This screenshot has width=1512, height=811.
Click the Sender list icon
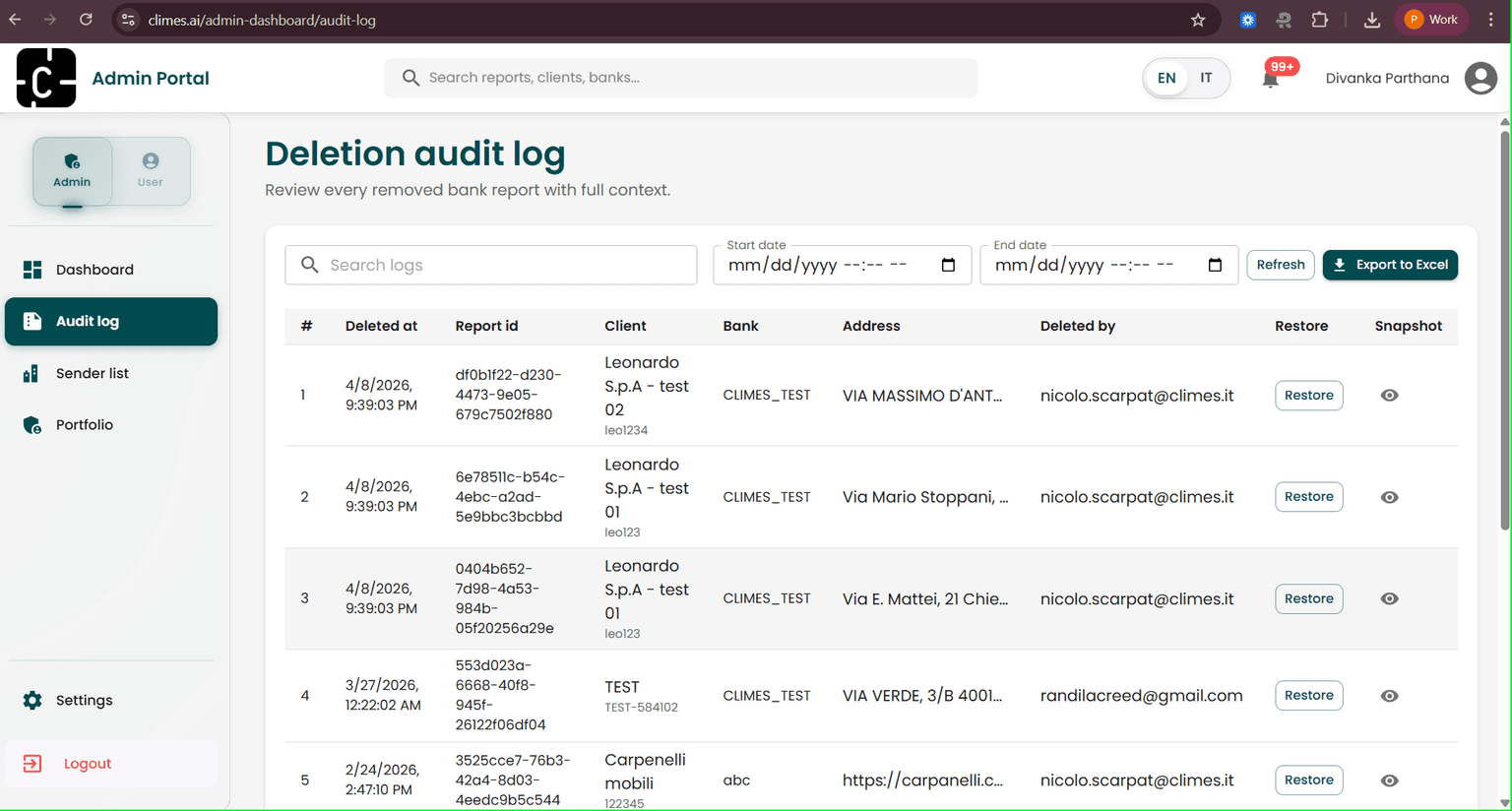point(32,373)
